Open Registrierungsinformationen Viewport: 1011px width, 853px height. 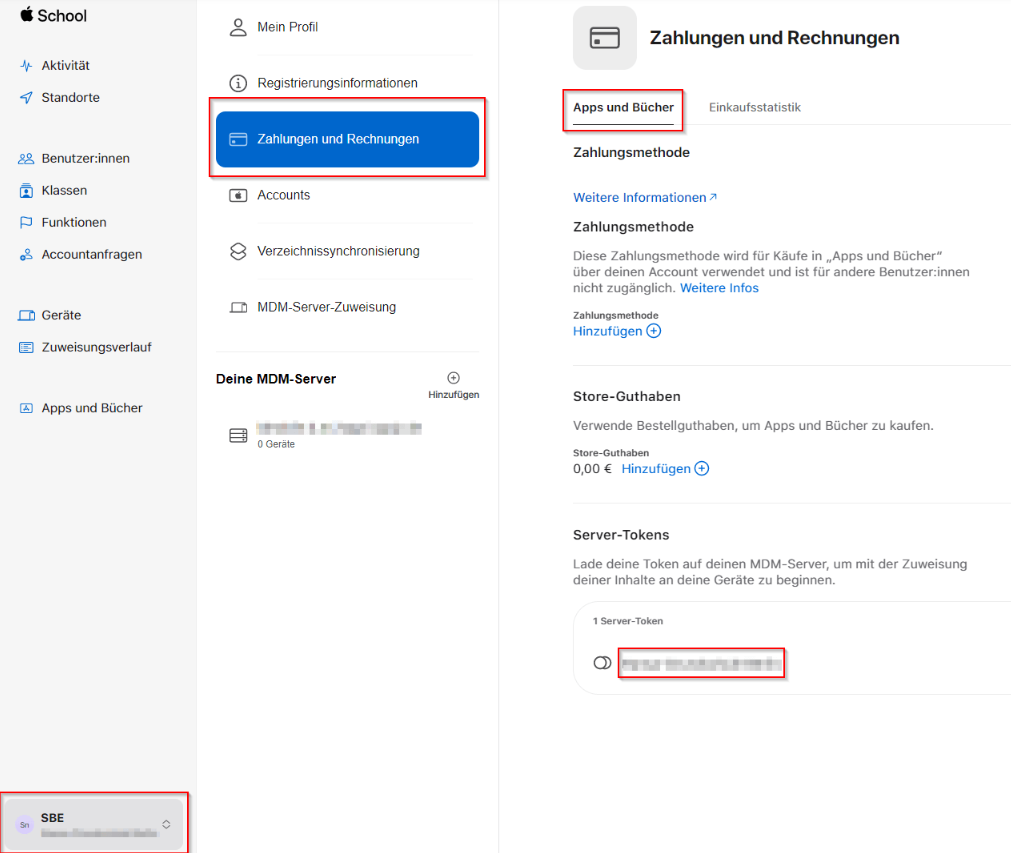pos(337,83)
